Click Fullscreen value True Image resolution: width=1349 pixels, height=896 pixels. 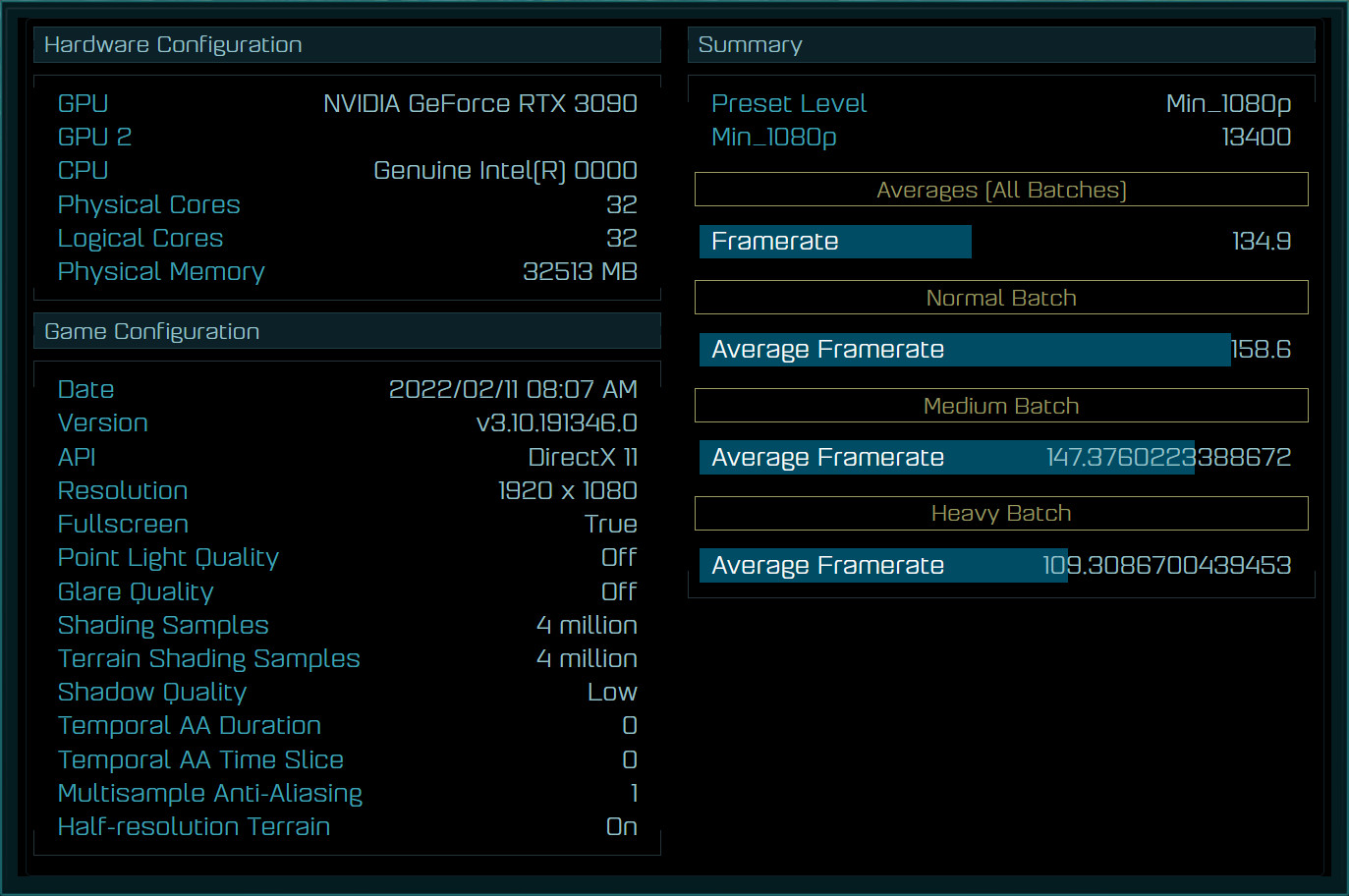(611, 524)
